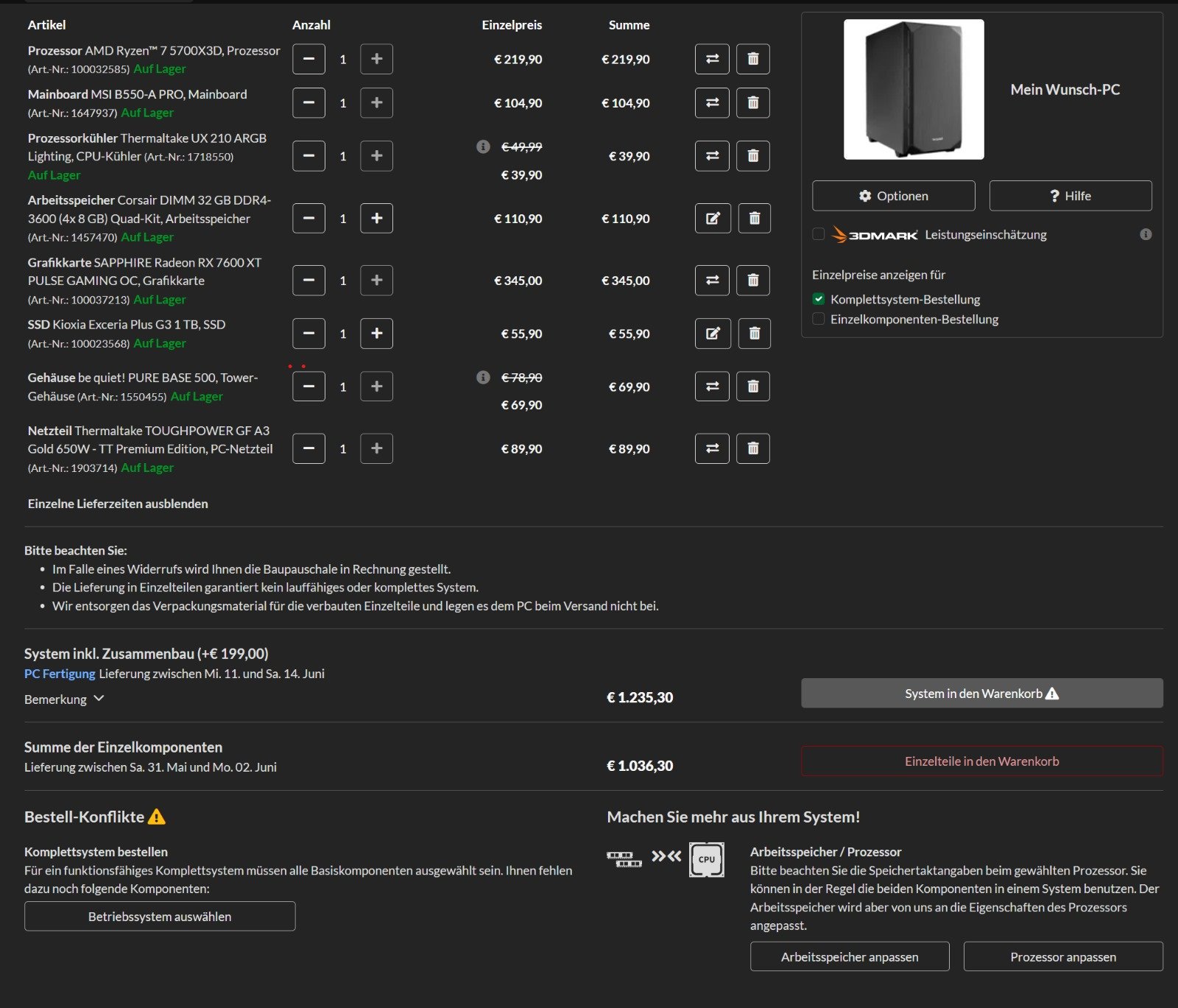Decrease quantity of Corsair DIMM memory

pyautogui.click(x=308, y=218)
